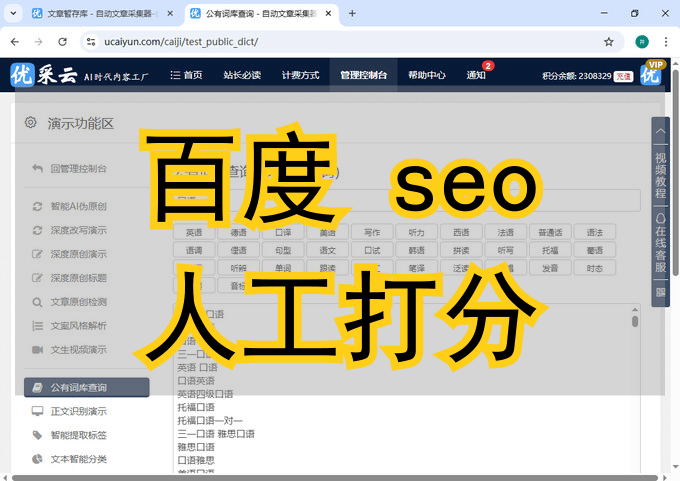This screenshot has height=481, width=680.
Task: Open the VIP account avatar icon
Action: pos(651,75)
